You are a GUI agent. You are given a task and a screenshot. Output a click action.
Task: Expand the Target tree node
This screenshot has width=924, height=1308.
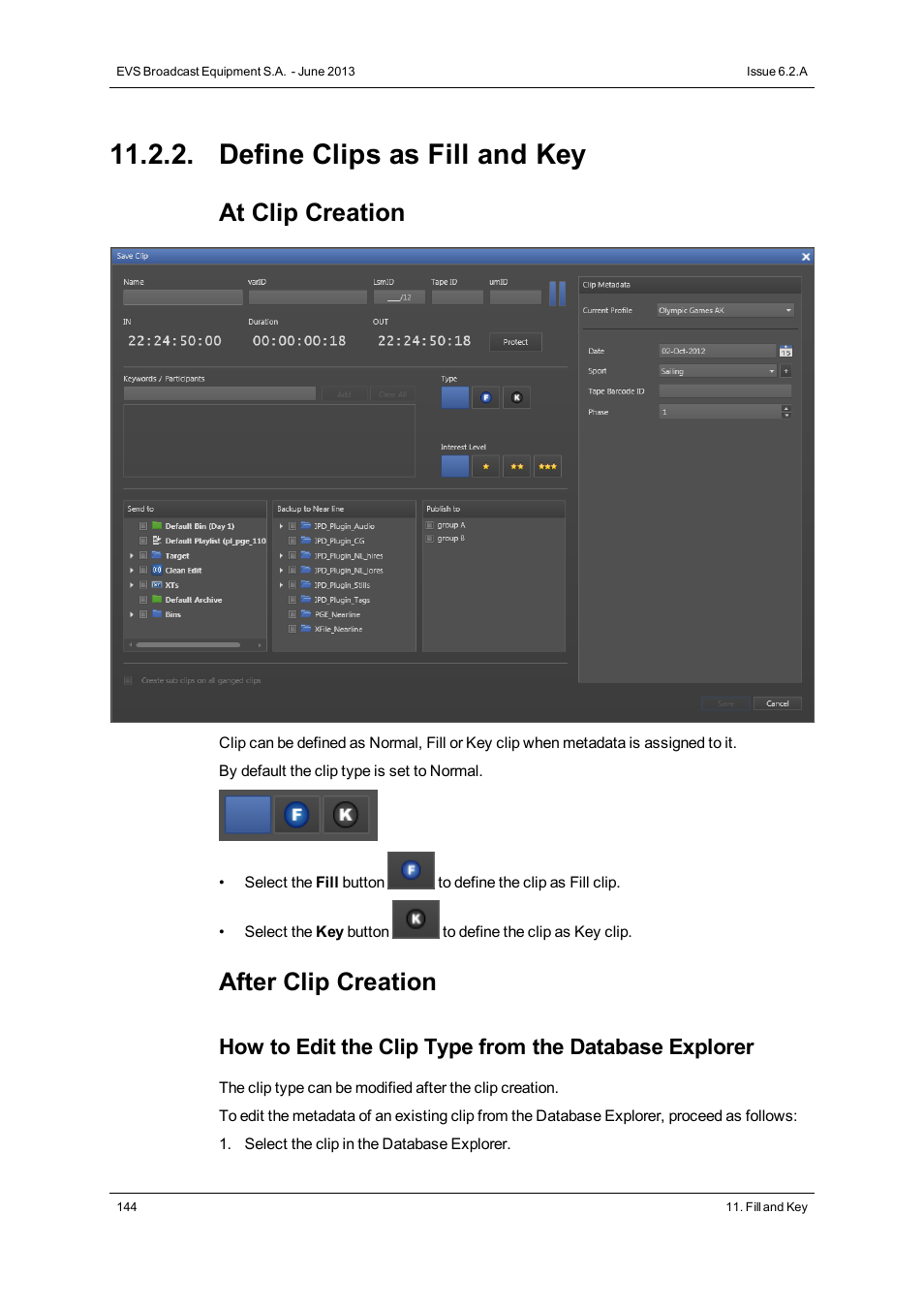click(x=132, y=555)
